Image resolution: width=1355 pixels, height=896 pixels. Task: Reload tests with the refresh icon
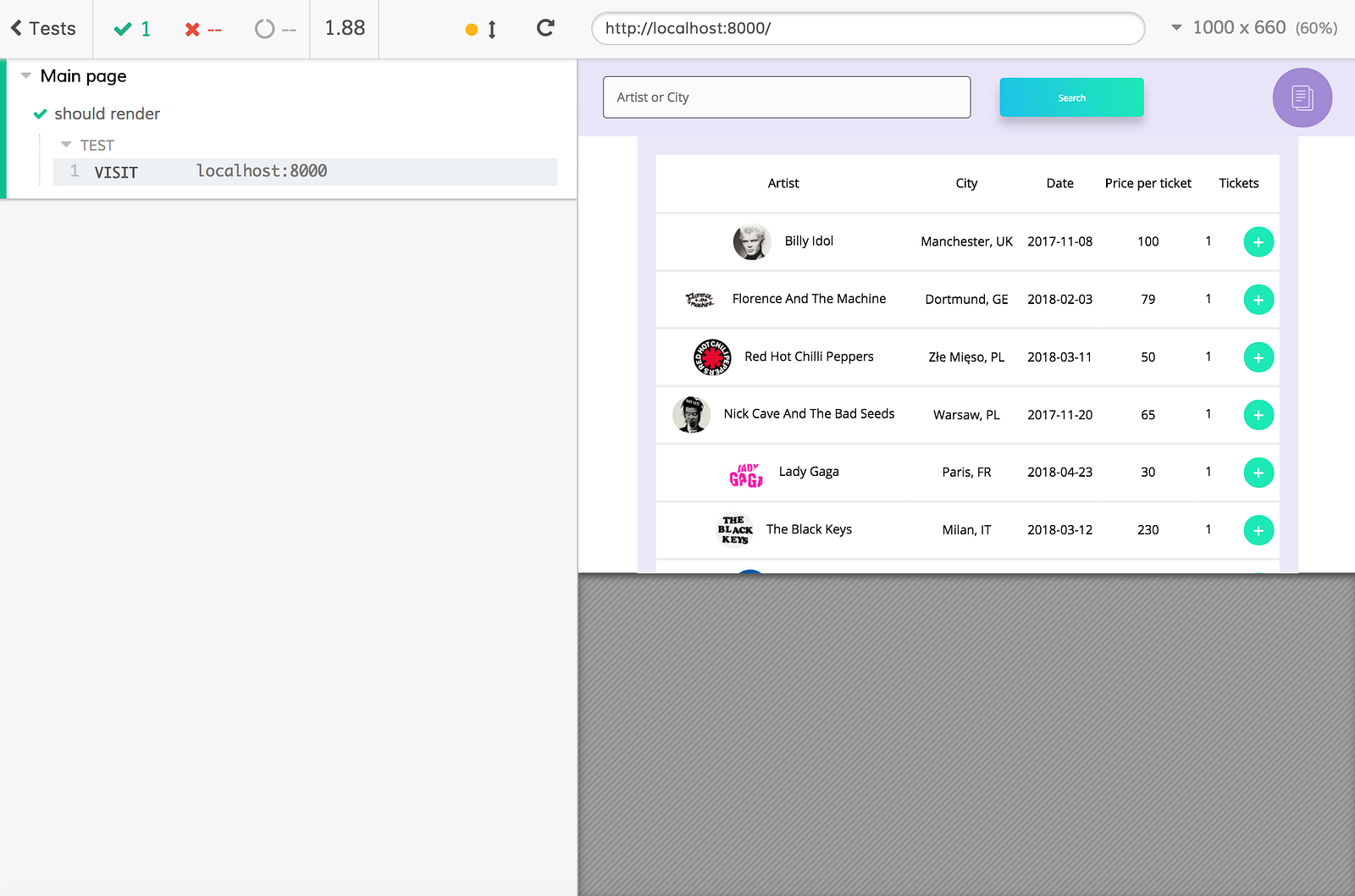point(545,28)
